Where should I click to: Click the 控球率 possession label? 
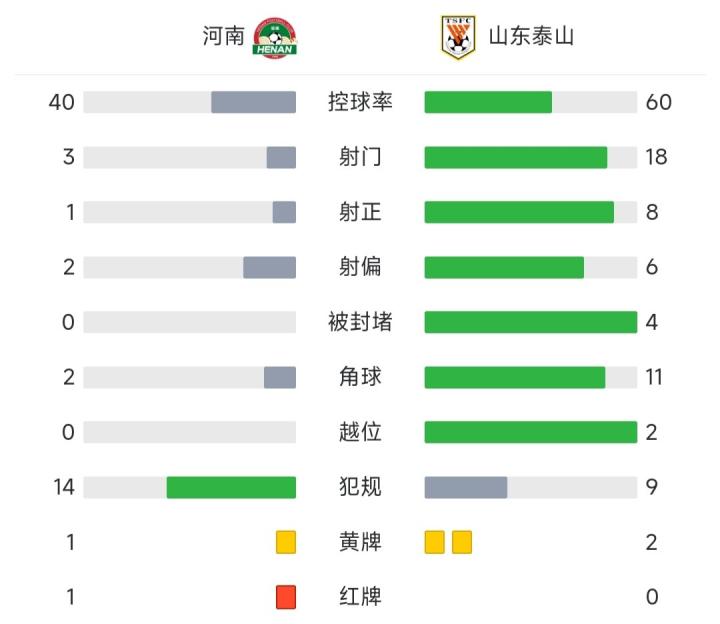point(360,102)
